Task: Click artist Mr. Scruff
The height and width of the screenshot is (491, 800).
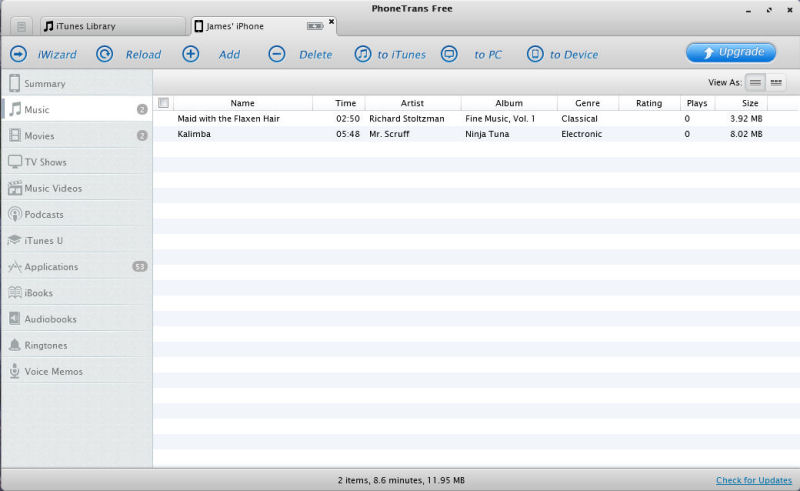Action: (x=389, y=134)
